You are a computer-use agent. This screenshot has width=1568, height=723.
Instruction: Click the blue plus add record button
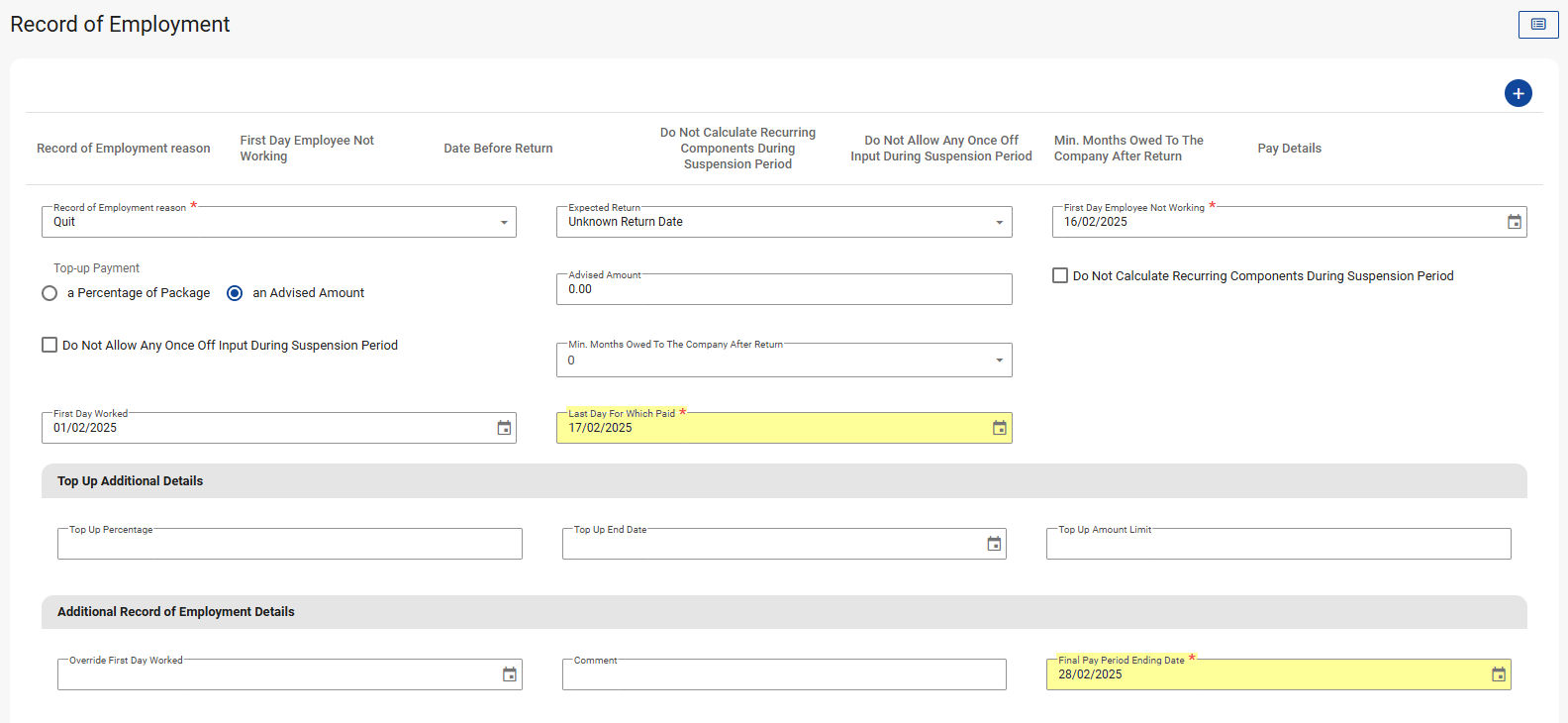(1518, 93)
